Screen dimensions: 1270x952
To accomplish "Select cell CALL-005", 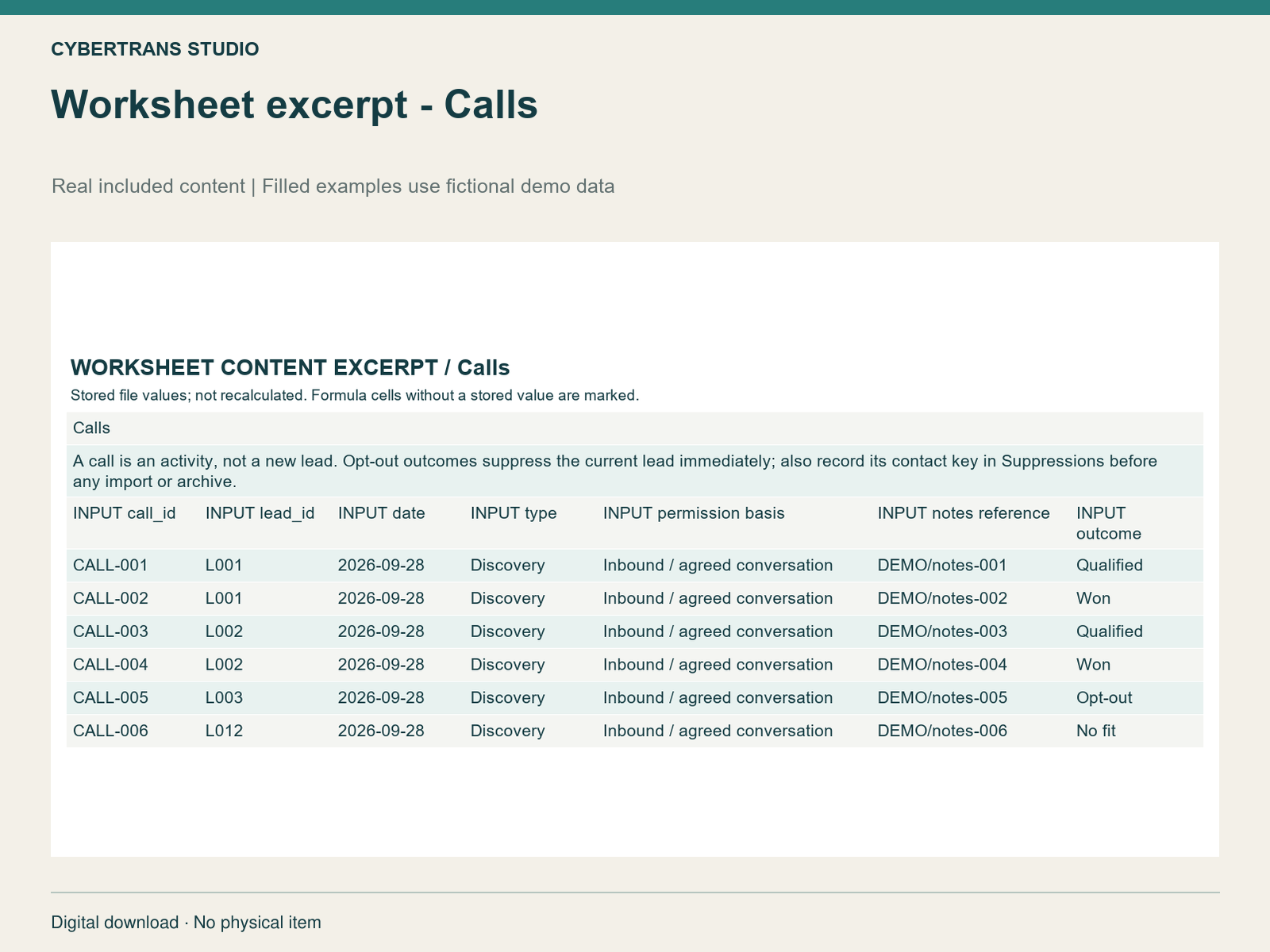I will click(110, 698).
